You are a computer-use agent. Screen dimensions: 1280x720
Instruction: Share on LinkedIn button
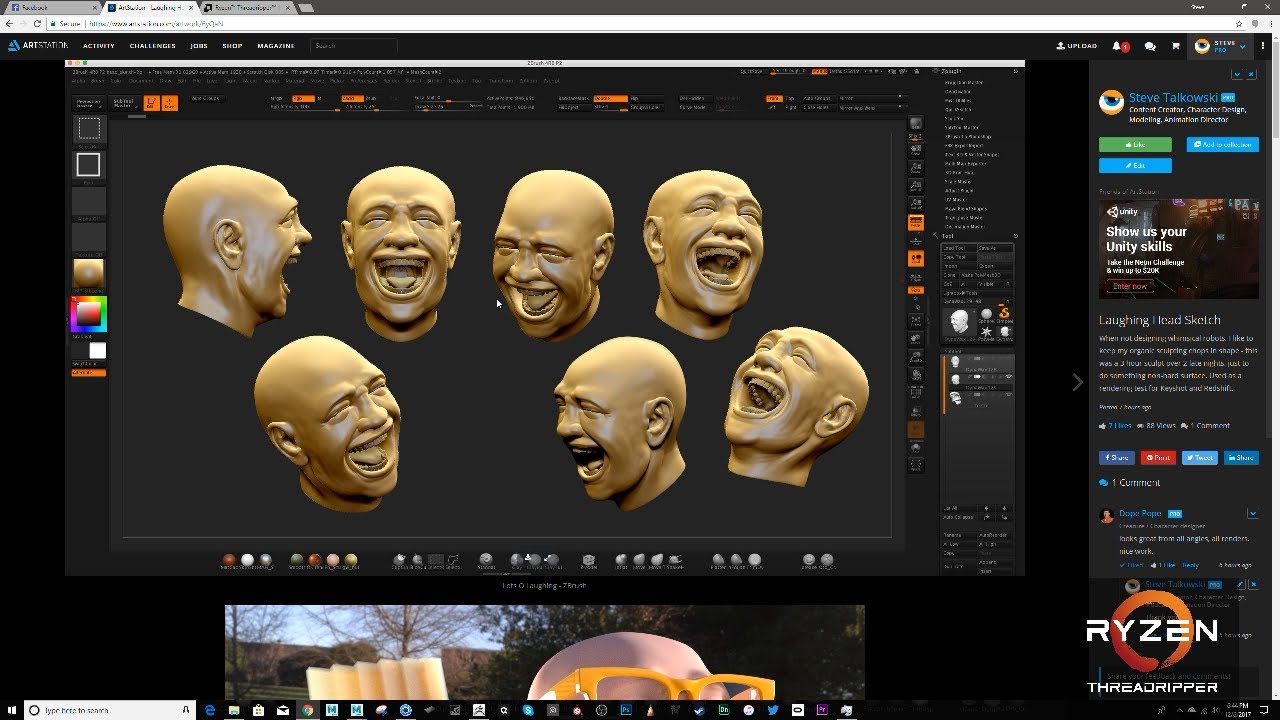click(x=1241, y=458)
